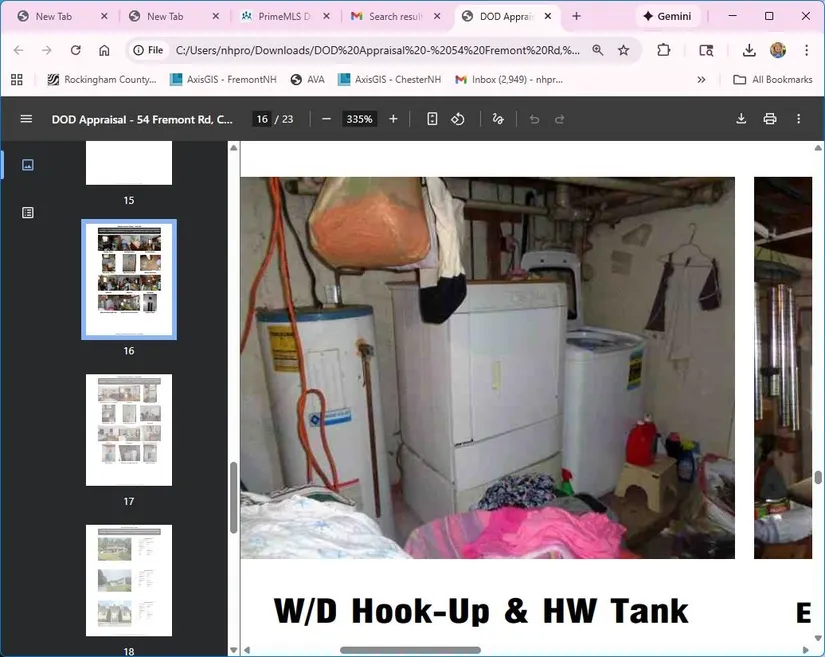Viewport: 825px width, 657px height.
Task: Download the PDF from the viewer toolbar
Action: coord(741,119)
